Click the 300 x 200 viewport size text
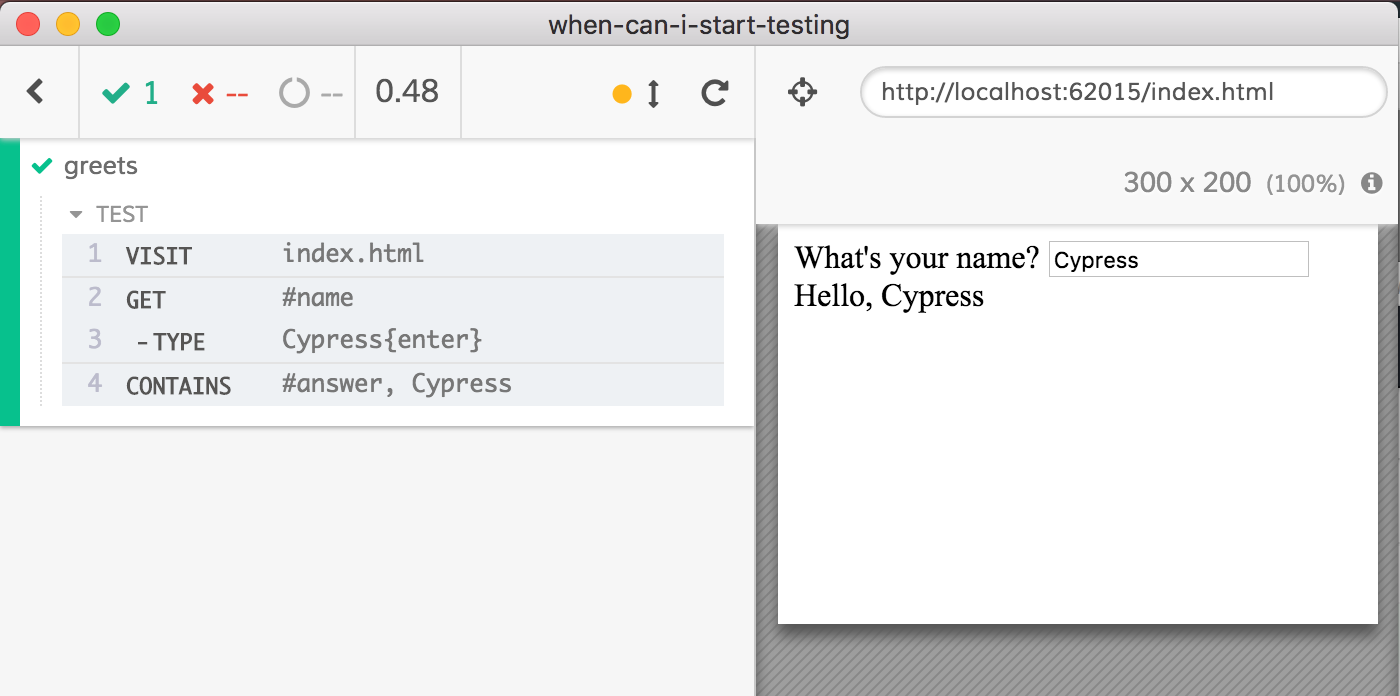Screen dimensions: 1400x696 1187,183
